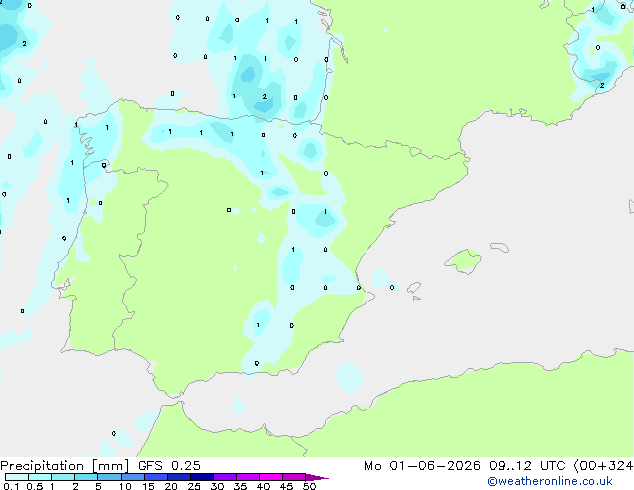Open the weatheronline.co.uk copyright link
Screen dimensions: 634x490
click(x=550, y=481)
